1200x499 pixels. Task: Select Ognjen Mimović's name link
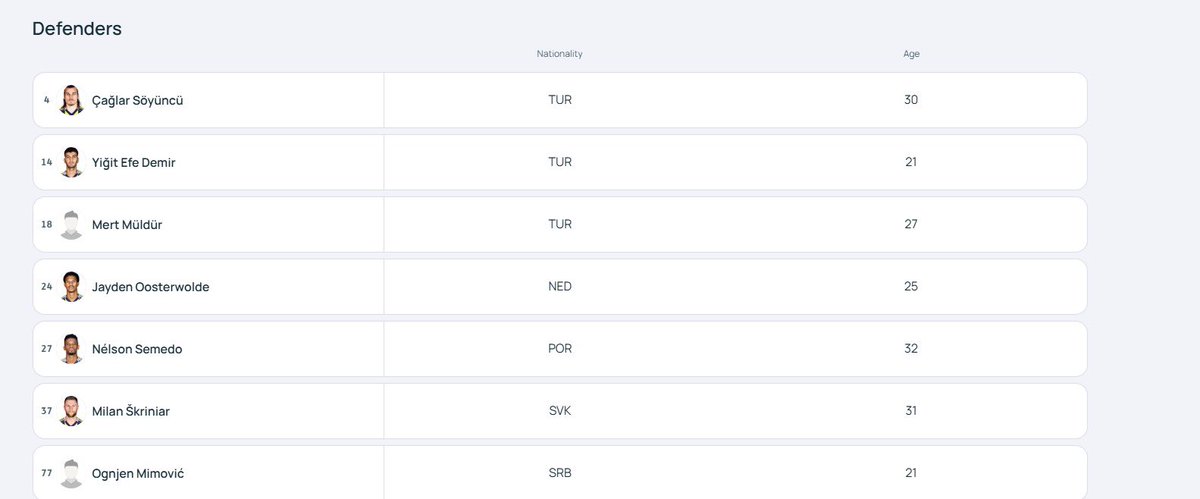[x=138, y=473]
